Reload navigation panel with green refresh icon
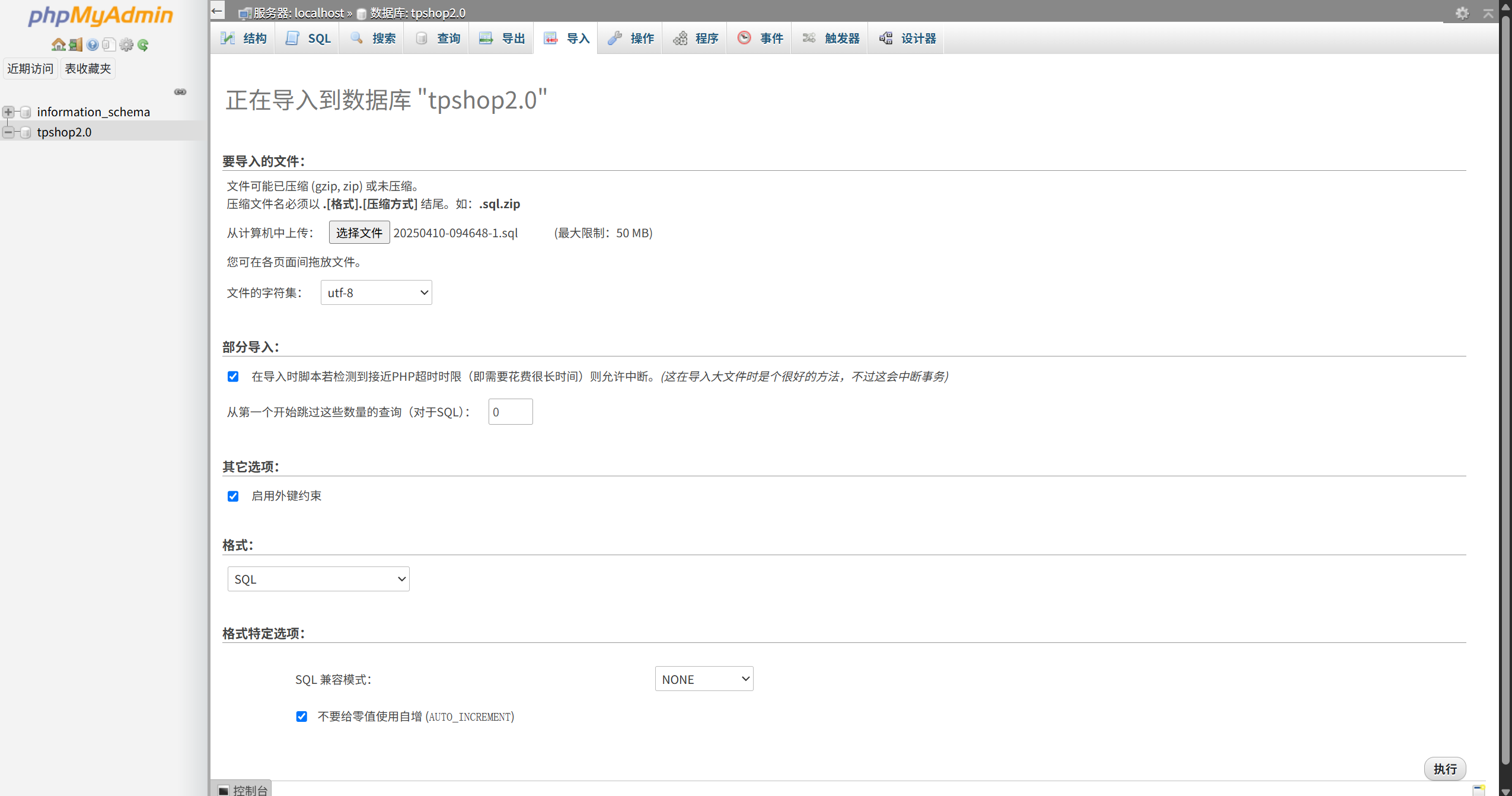Viewport: 1512px width, 796px height. [x=143, y=44]
